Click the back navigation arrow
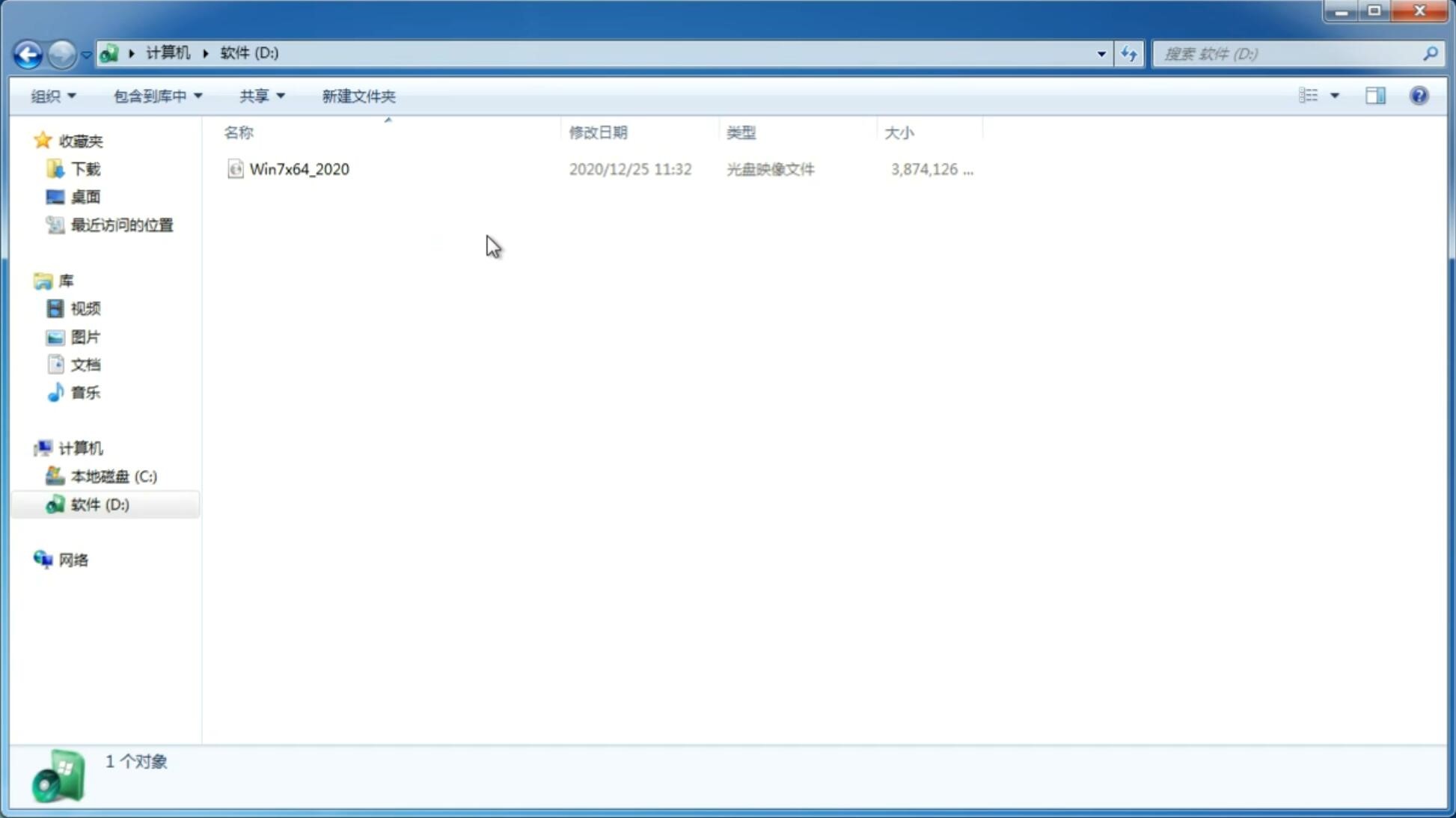1456x818 pixels. pos(27,53)
